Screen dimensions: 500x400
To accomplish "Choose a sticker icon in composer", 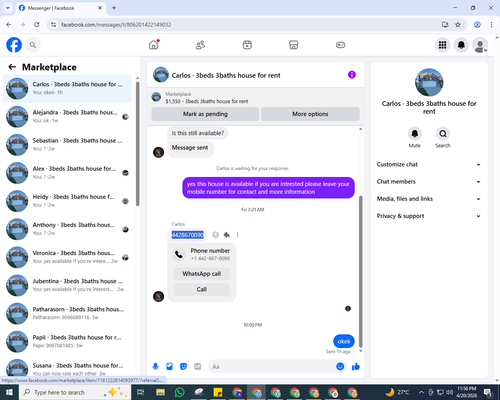I will [183, 367].
